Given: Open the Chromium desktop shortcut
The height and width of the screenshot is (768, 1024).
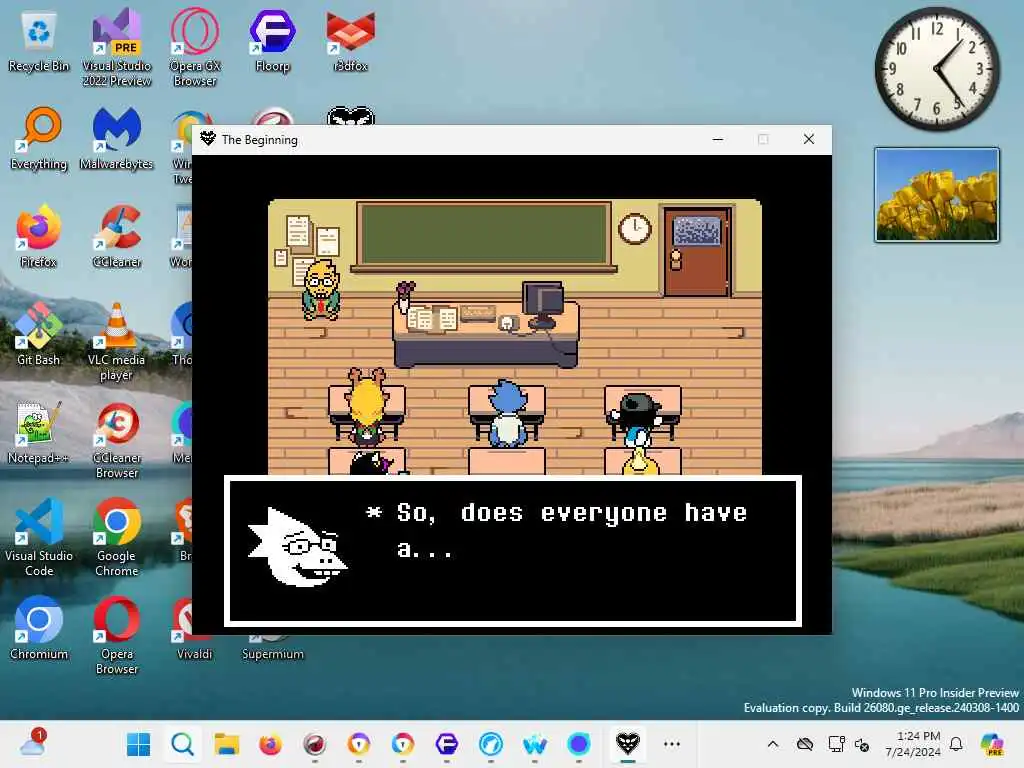Looking at the screenshot, I should pos(39,628).
